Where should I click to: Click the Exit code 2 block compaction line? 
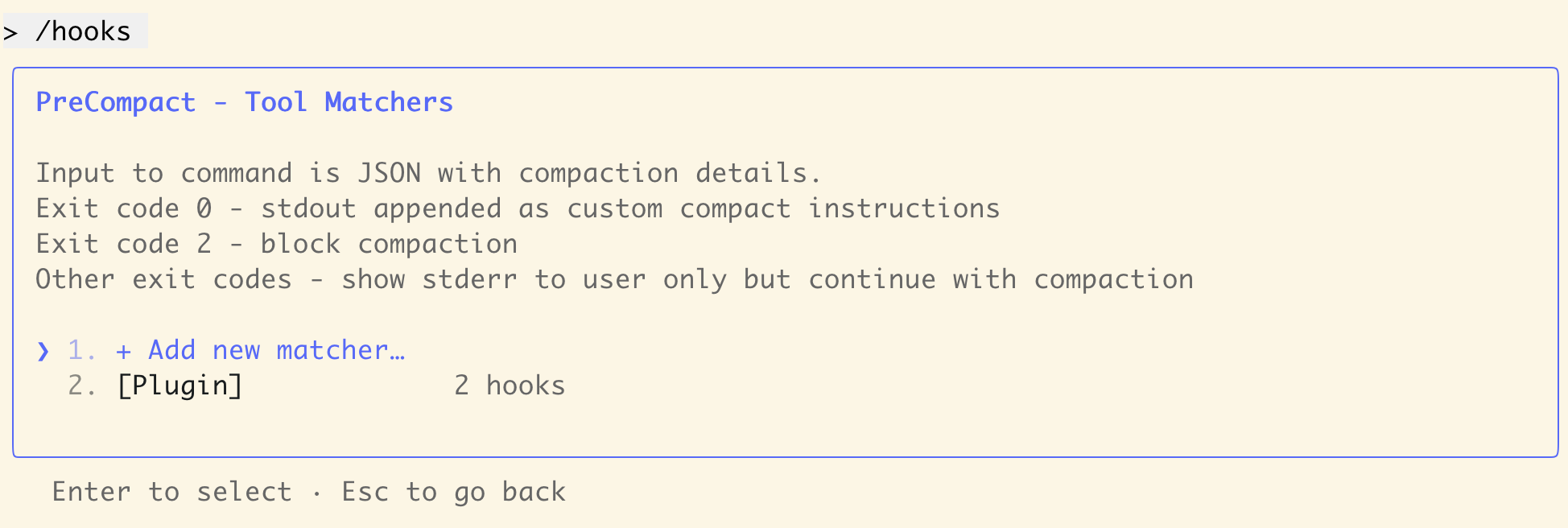(276, 243)
